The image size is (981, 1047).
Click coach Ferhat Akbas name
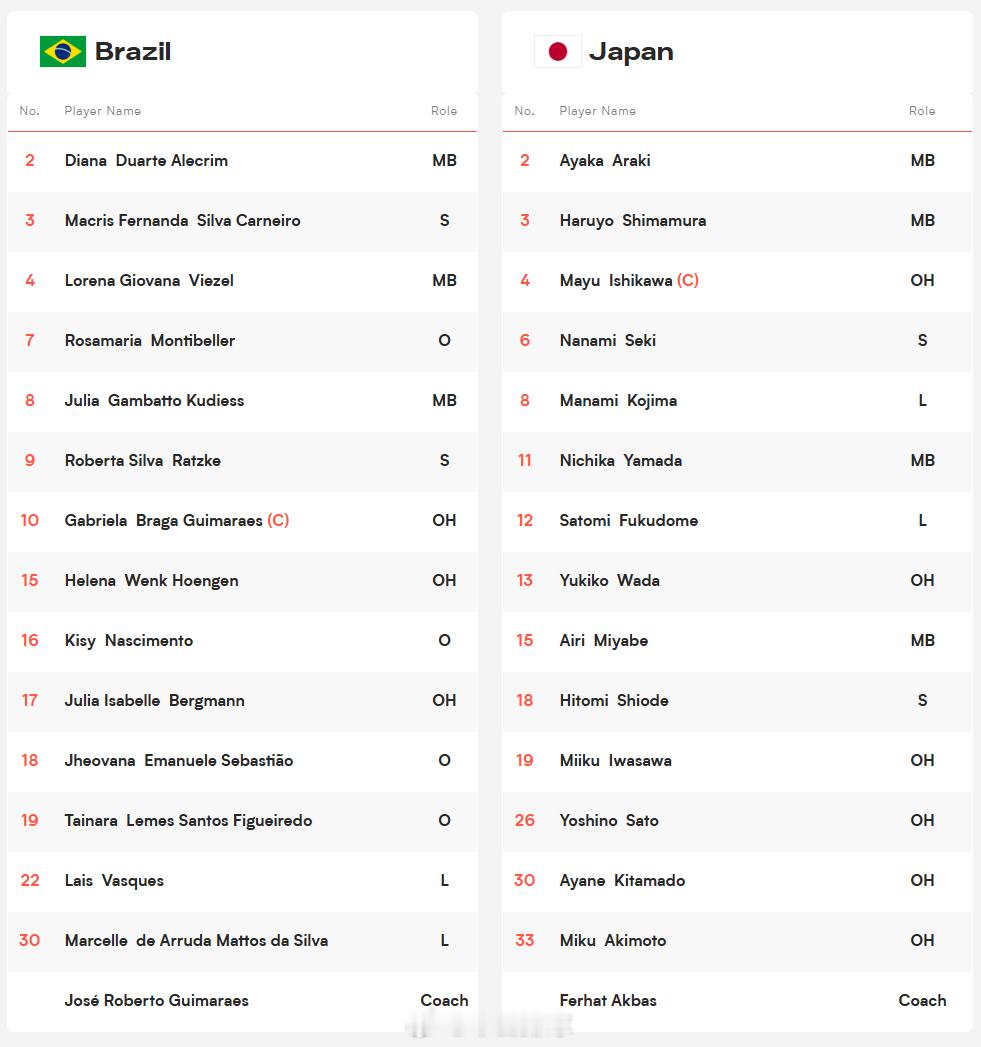(608, 1000)
